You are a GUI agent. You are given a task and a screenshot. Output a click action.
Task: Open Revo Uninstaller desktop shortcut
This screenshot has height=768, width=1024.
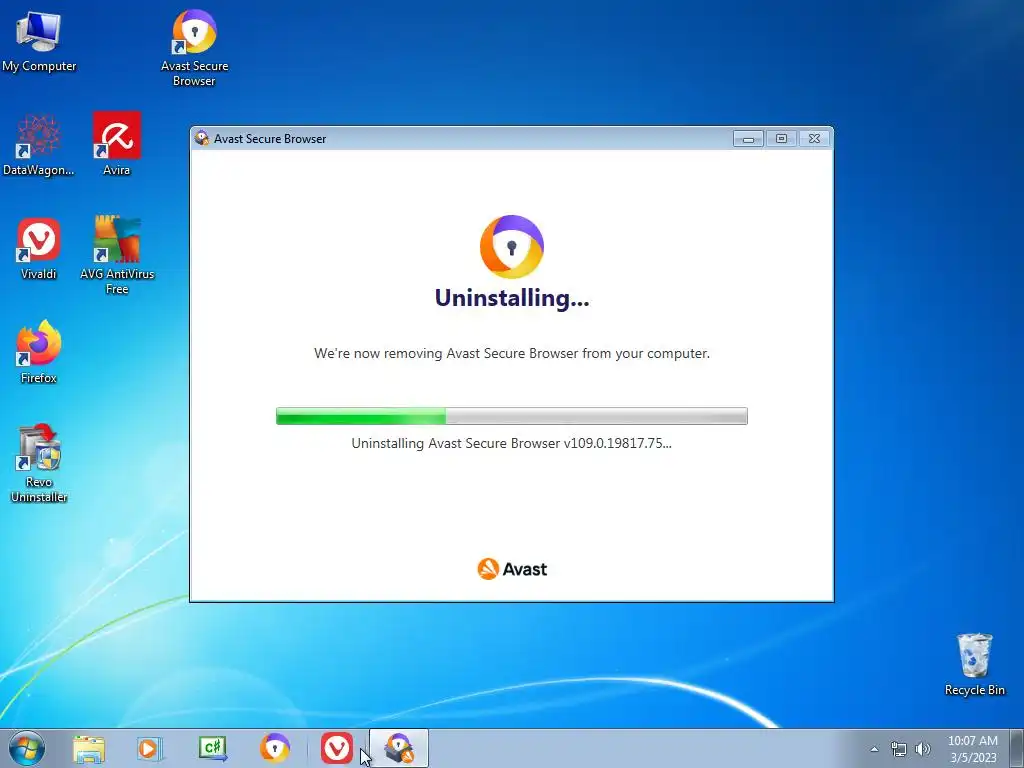[x=39, y=463]
